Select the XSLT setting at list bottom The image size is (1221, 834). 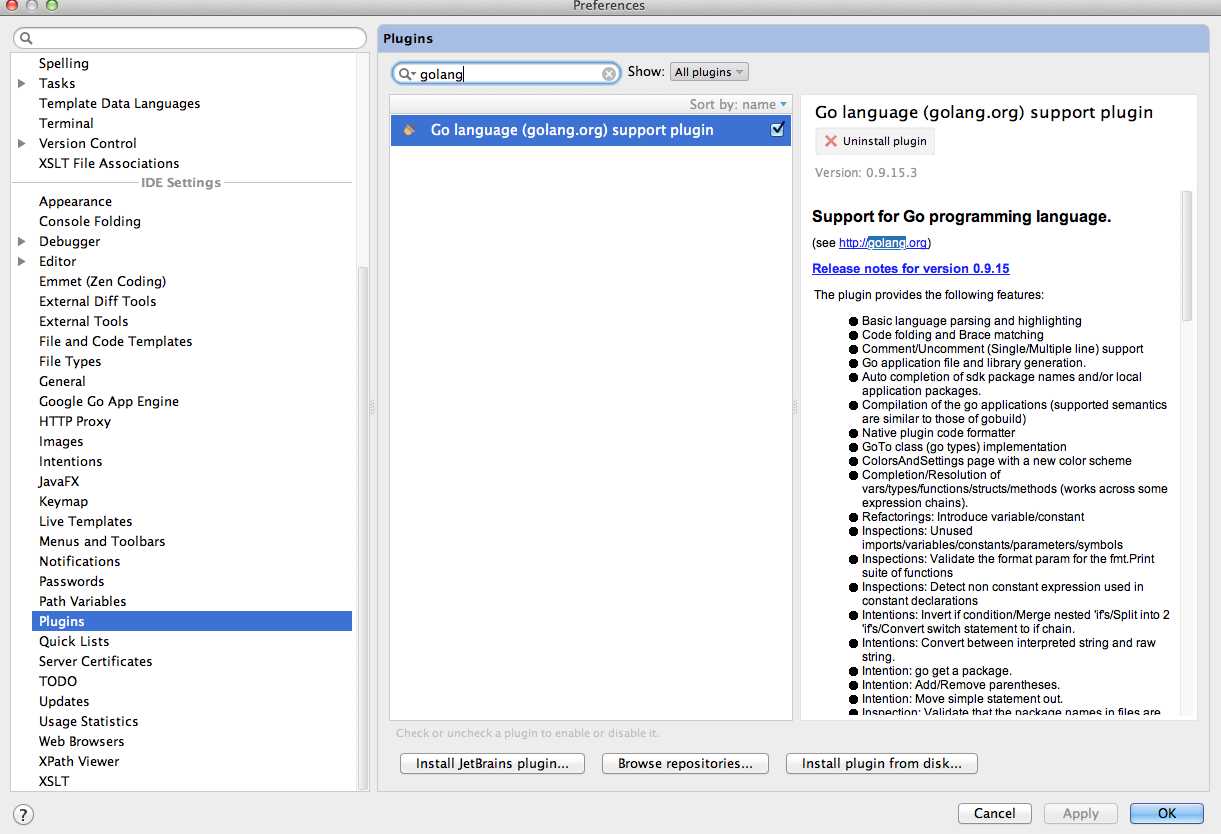(x=54, y=782)
